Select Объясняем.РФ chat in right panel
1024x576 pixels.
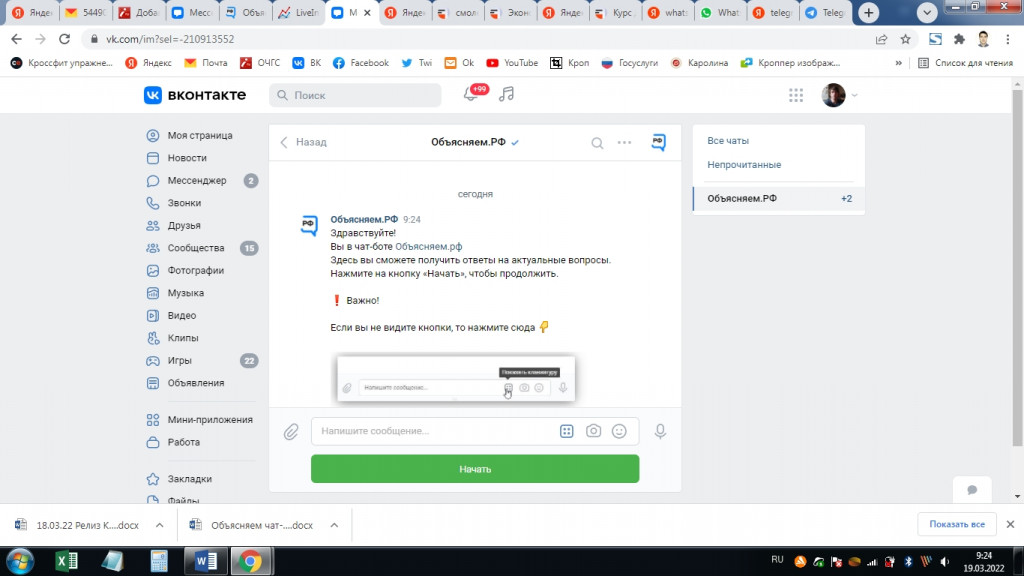(x=778, y=199)
